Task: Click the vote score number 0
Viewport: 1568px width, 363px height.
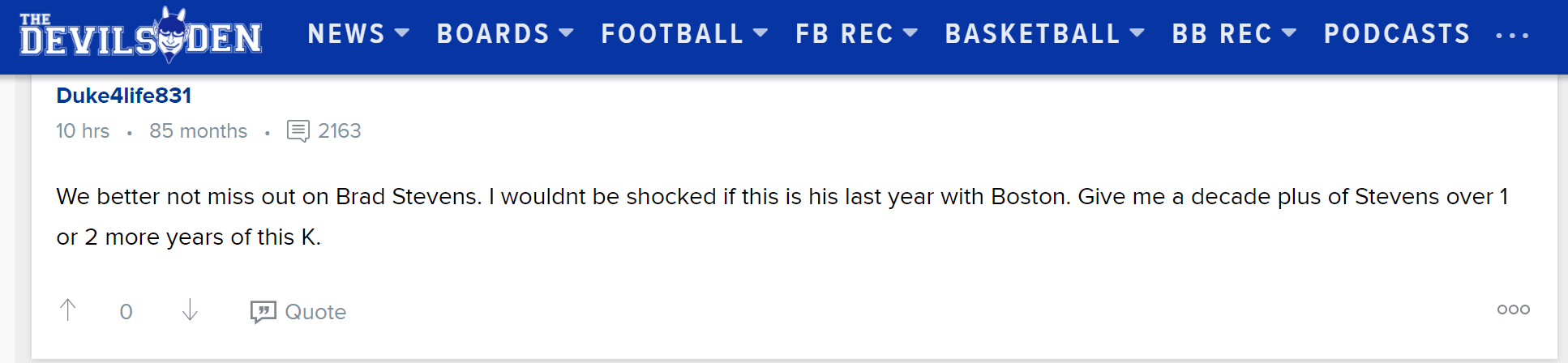Action: [x=126, y=312]
